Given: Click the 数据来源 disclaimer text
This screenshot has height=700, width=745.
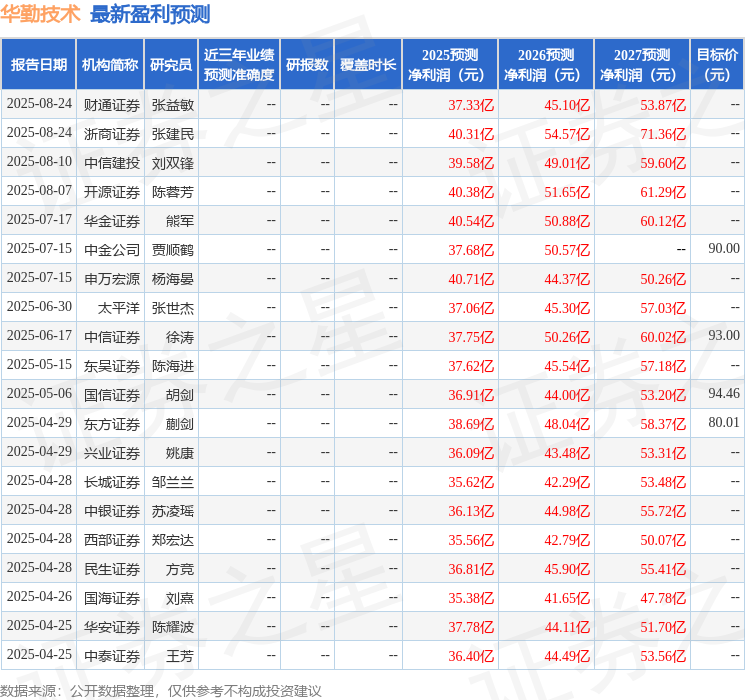Looking at the screenshot, I should tap(161, 690).
